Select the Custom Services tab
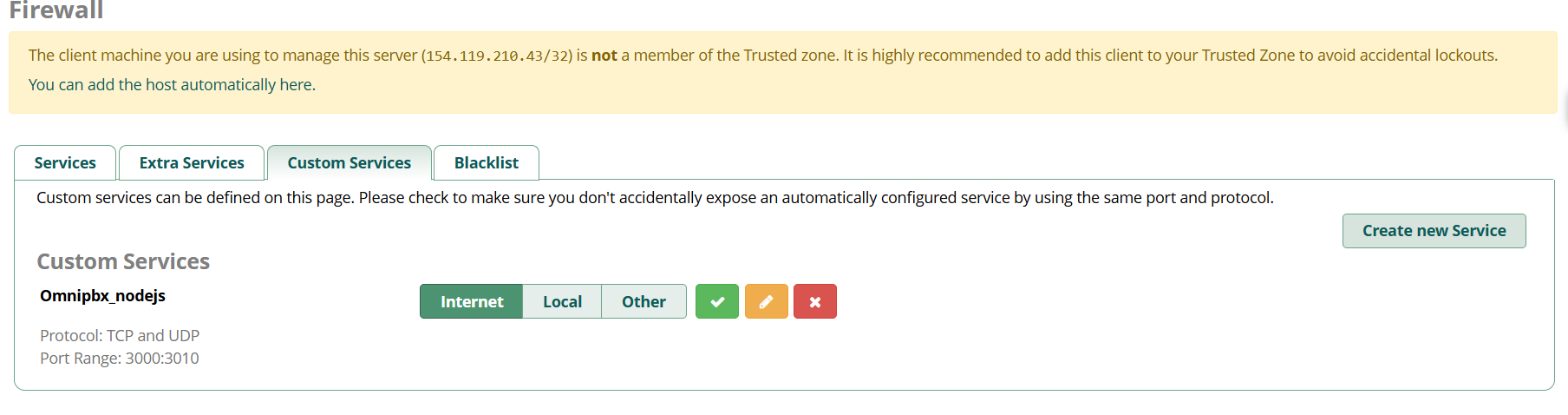This screenshot has height=415, width=1568. (x=349, y=162)
